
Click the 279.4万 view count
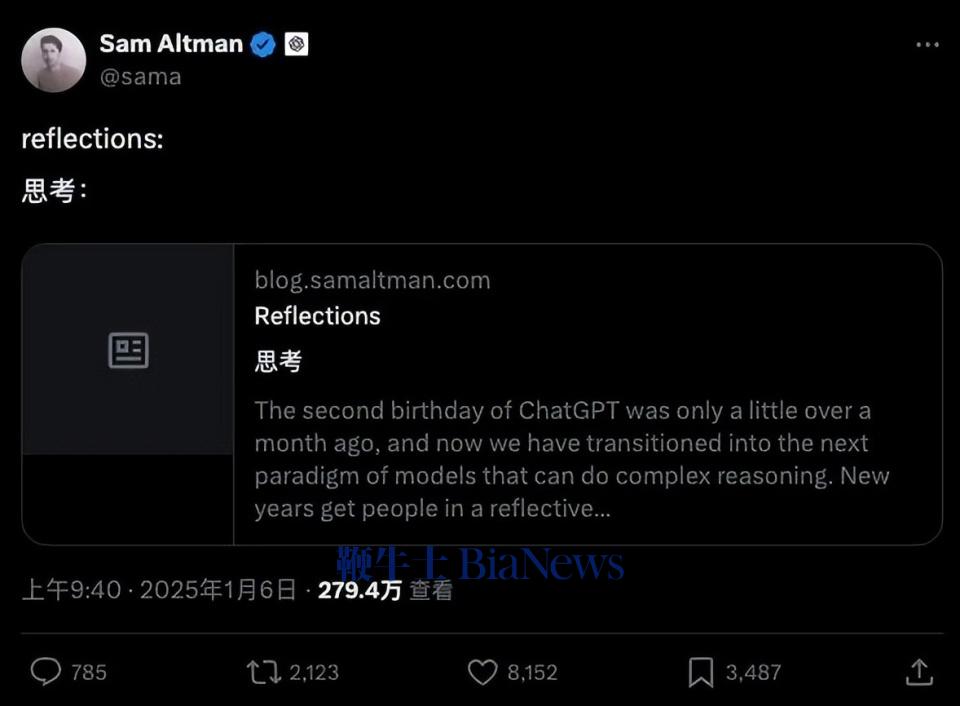click(x=359, y=590)
